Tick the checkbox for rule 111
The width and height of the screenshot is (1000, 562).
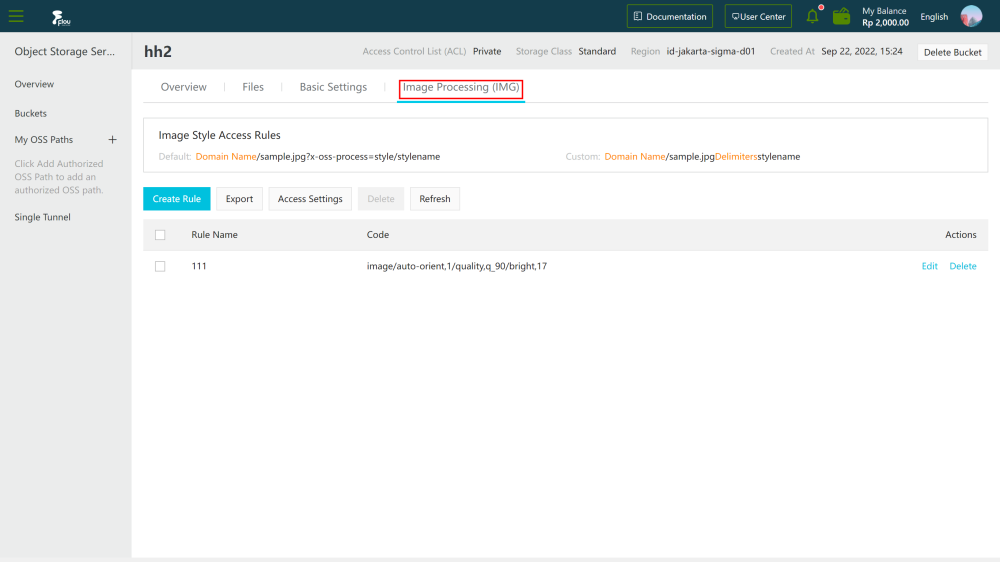[160, 266]
